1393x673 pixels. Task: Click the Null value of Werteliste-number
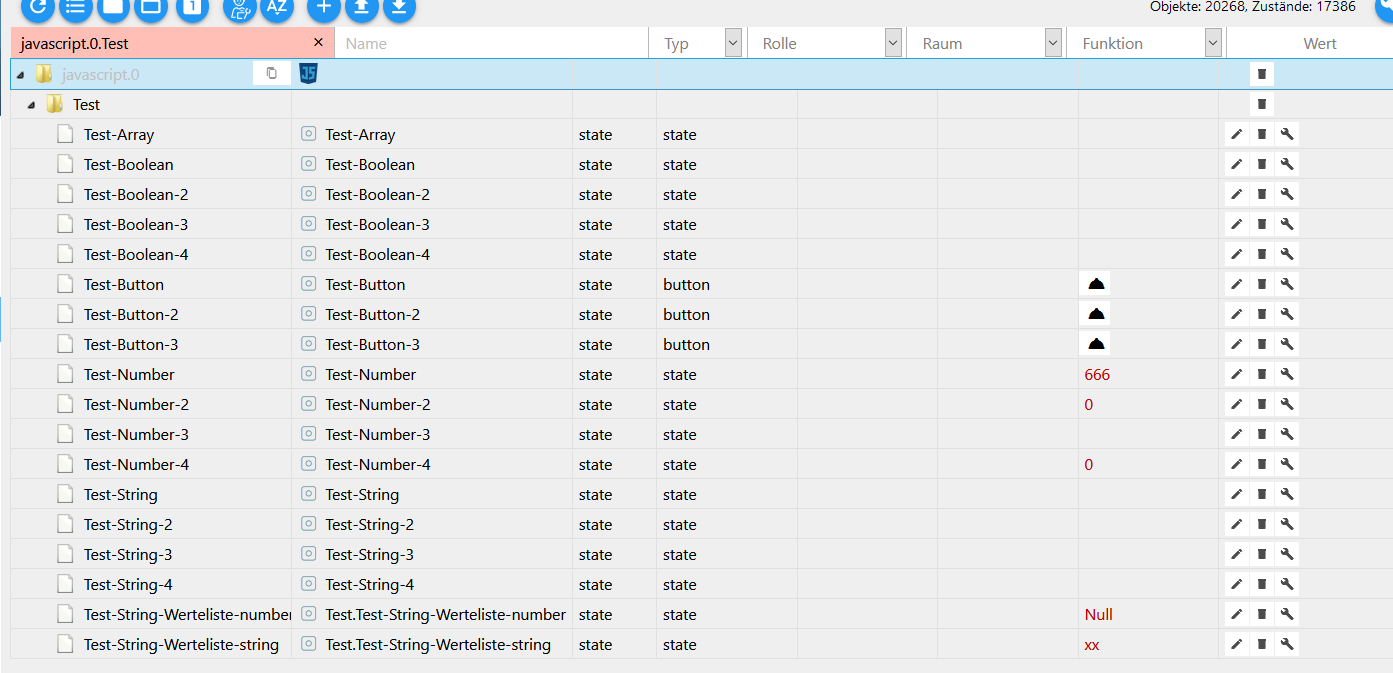pos(1098,615)
